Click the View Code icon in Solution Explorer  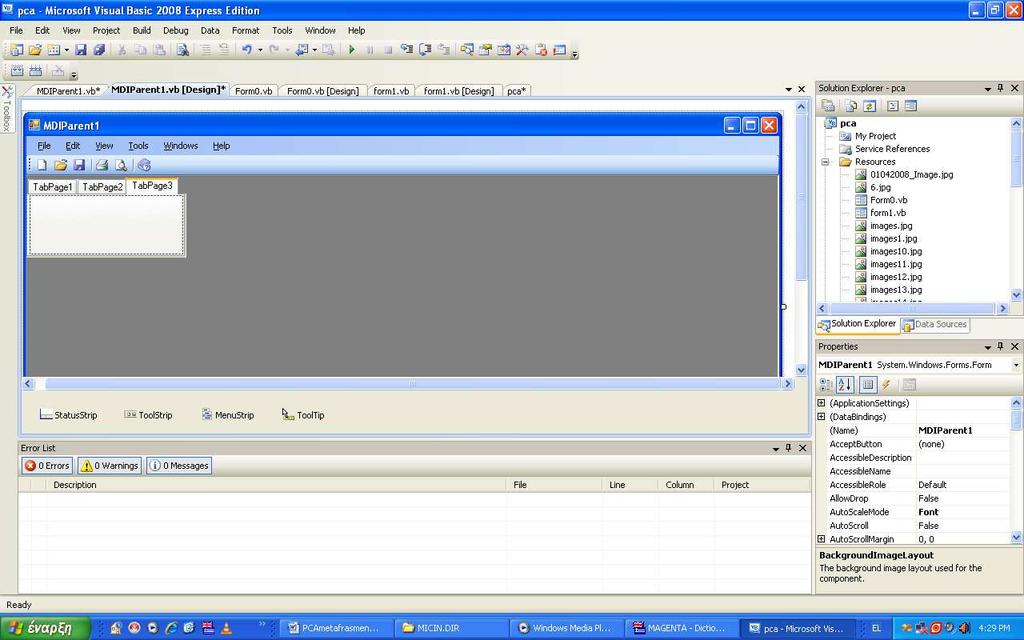point(893,106)
